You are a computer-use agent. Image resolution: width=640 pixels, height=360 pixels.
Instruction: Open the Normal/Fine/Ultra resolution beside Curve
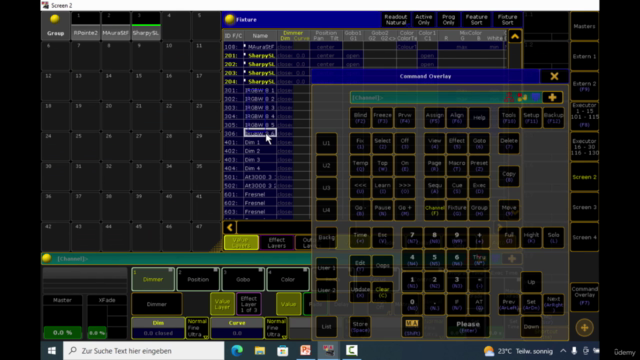pos(276,328)
